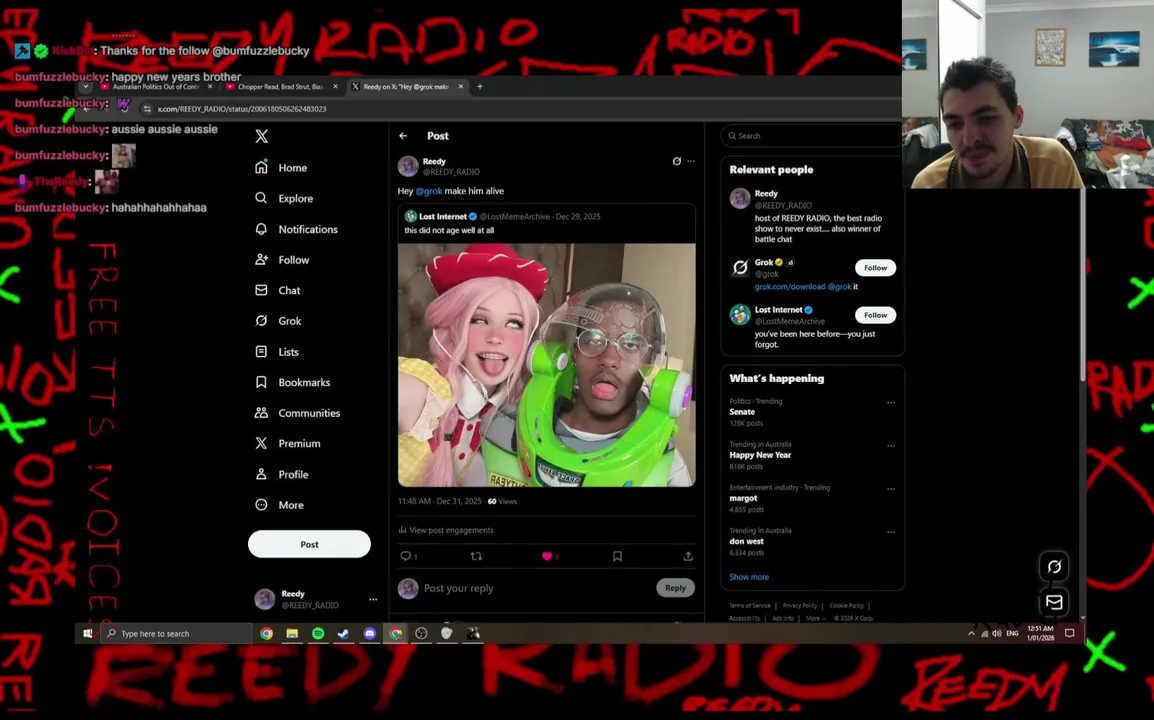Open options dots for Happy New Year

click(891, 445)
